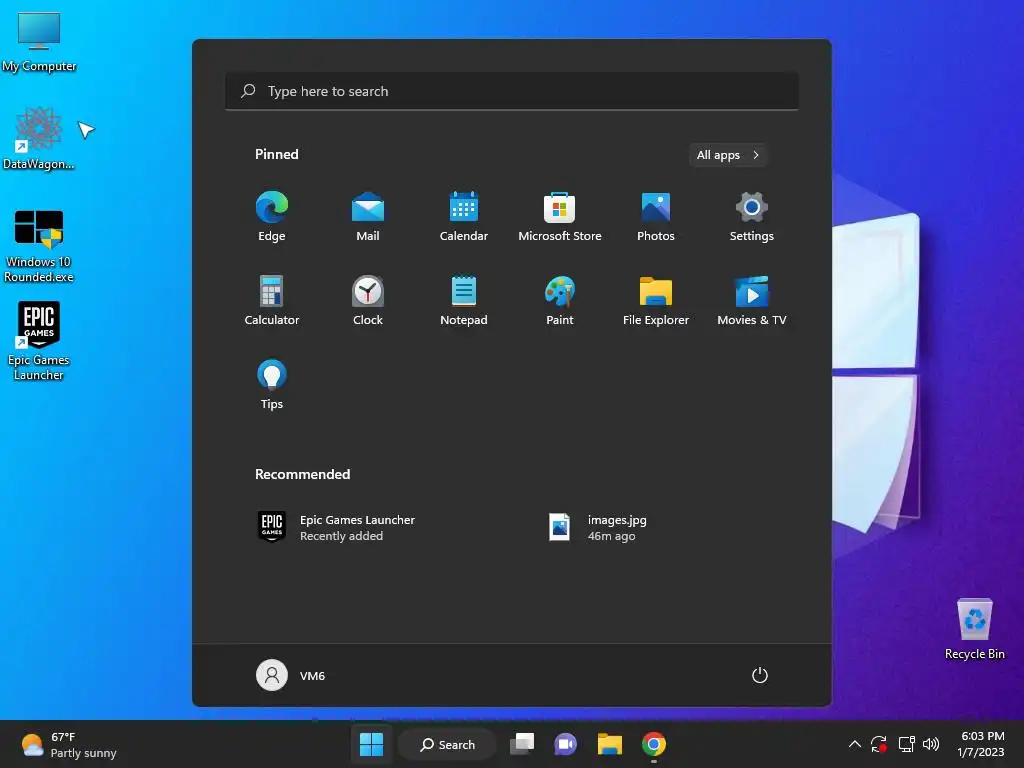
Task: Launch Notepad
Action: 464,300
